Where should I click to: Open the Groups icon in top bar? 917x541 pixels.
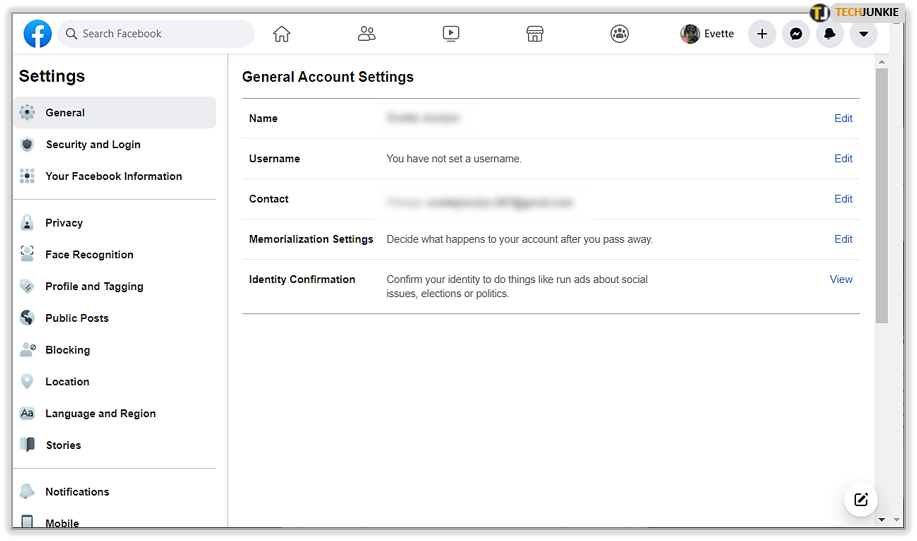[619, 33]
